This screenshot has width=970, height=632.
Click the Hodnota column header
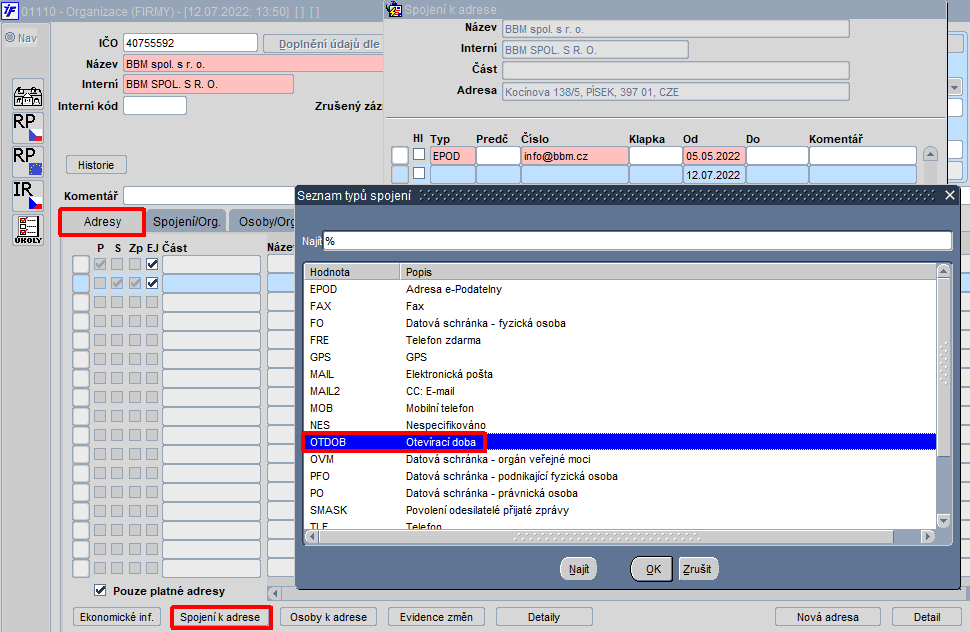click(x=353, y=272)
